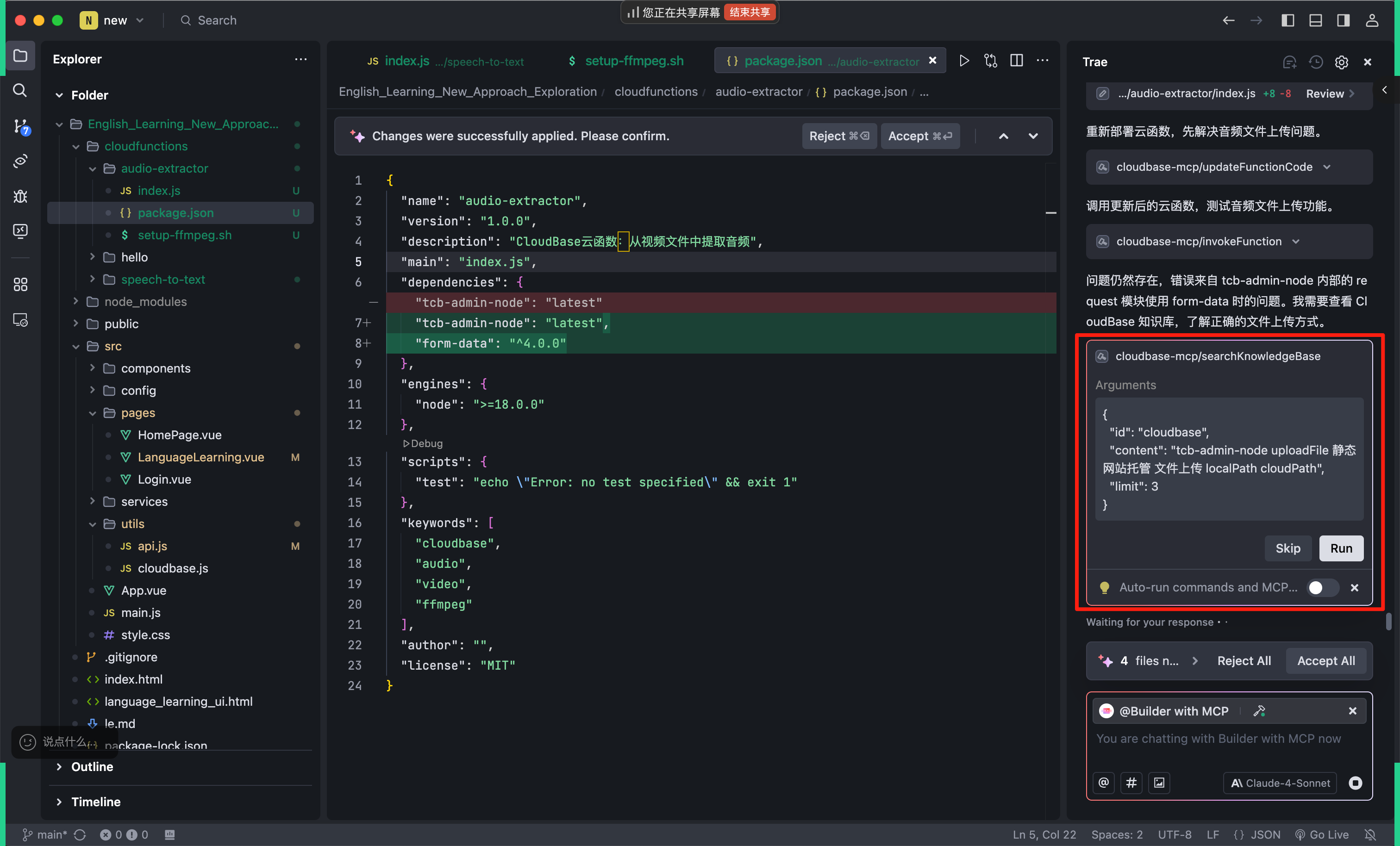Open the compare changes icon in editor toolbar

[x=990, y=60]
